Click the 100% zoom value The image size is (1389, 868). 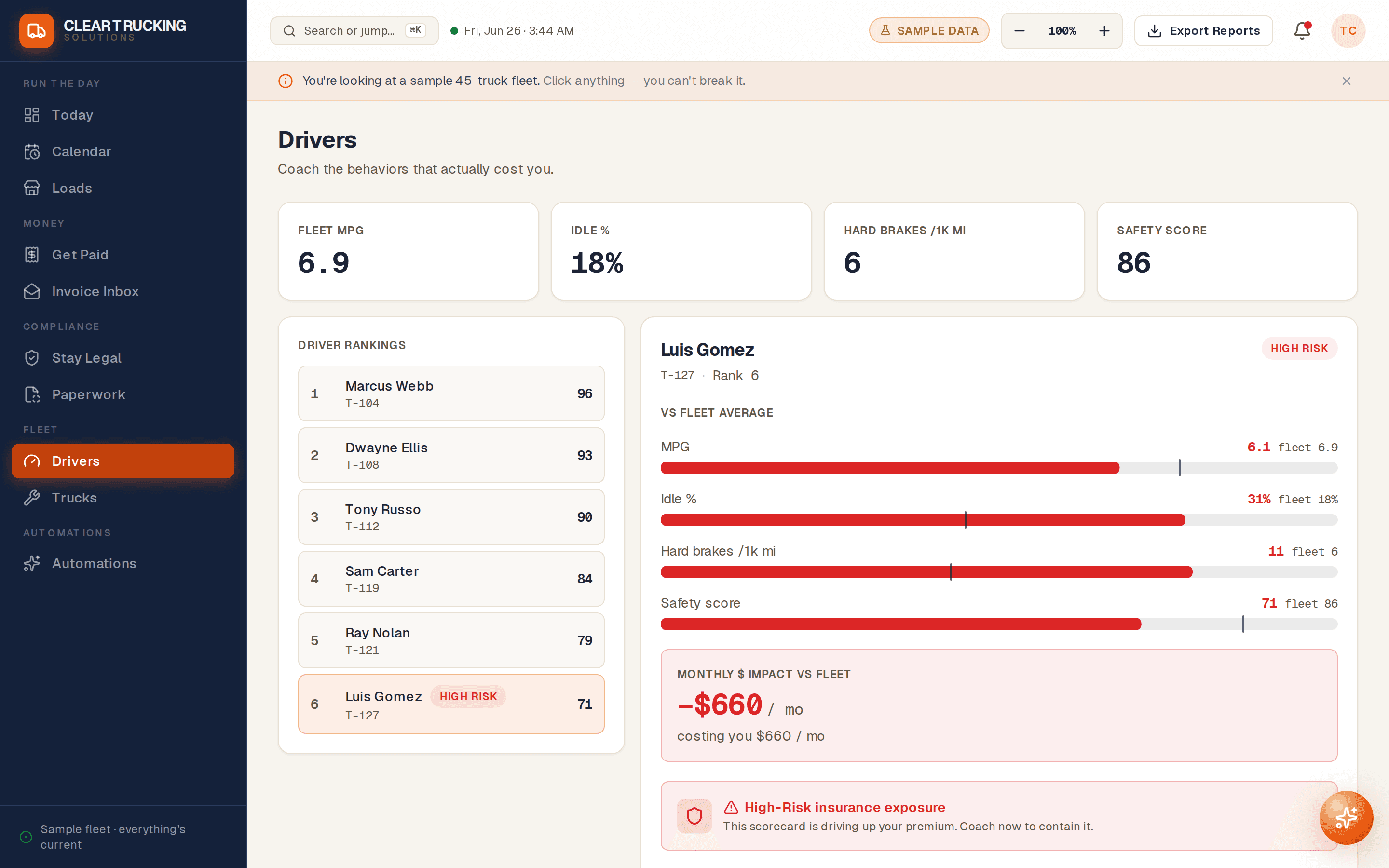pos(1062,31)
